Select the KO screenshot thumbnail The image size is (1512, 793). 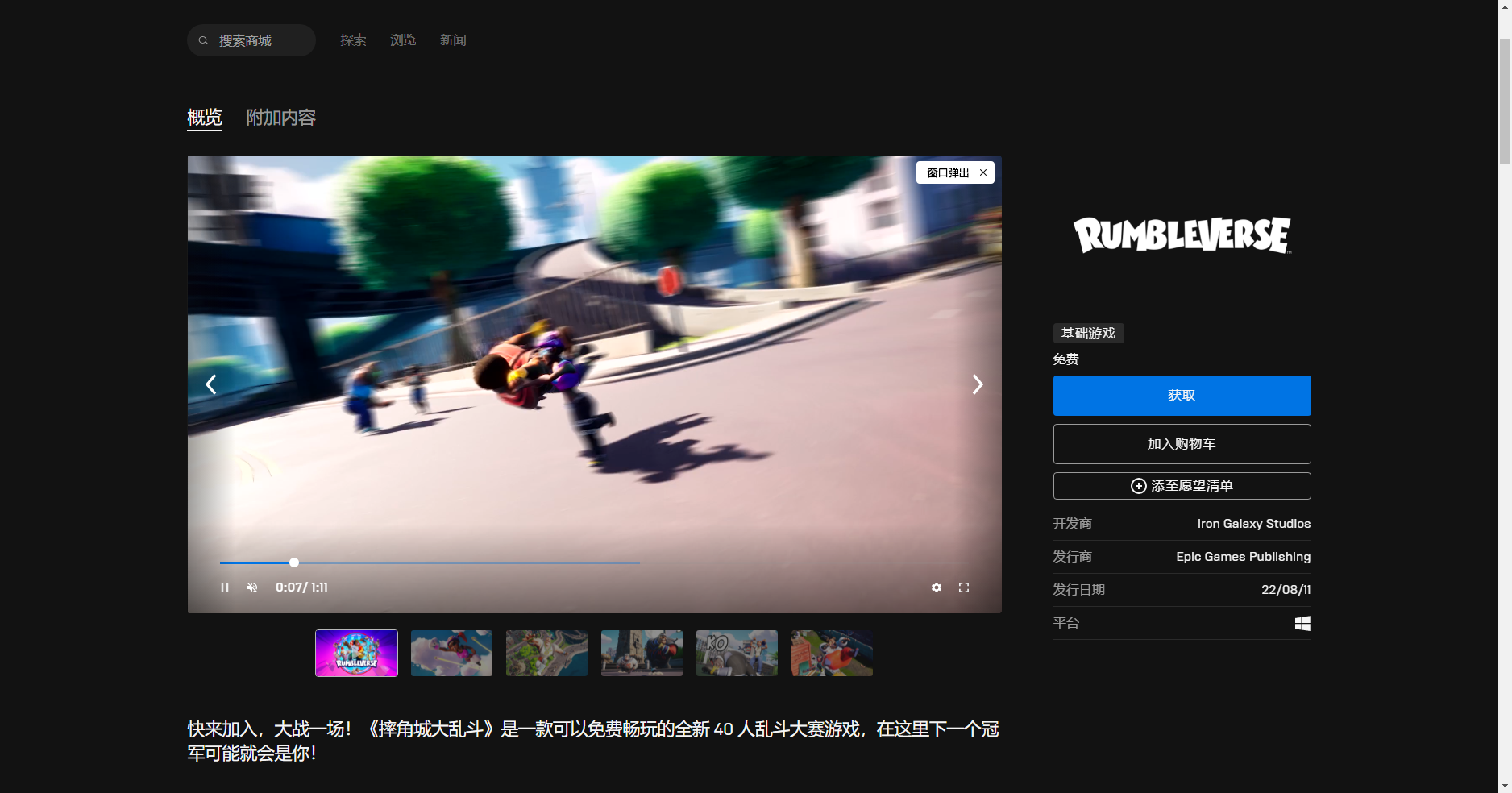pos(737,653)
